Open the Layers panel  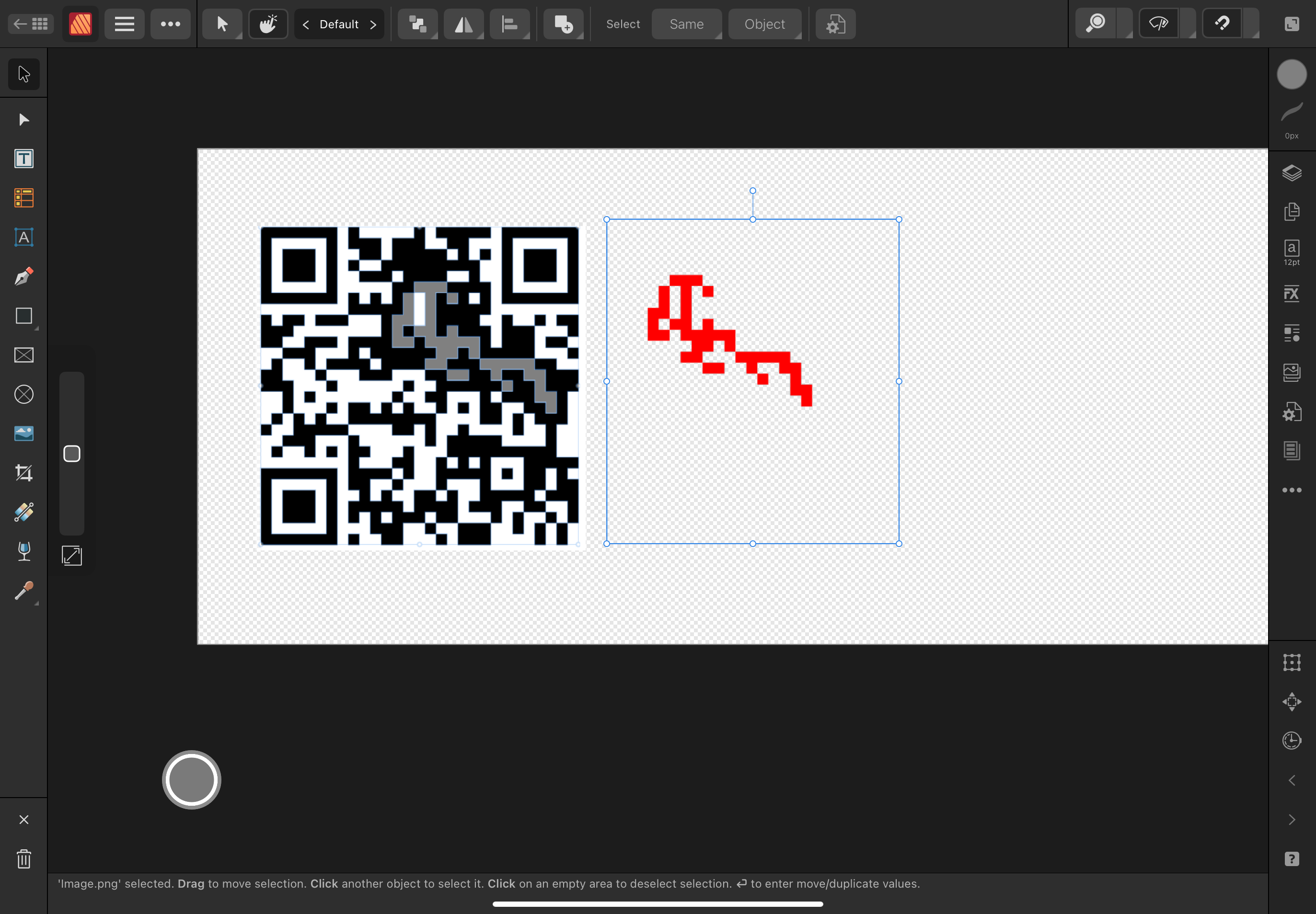[x=1292, y=172]
